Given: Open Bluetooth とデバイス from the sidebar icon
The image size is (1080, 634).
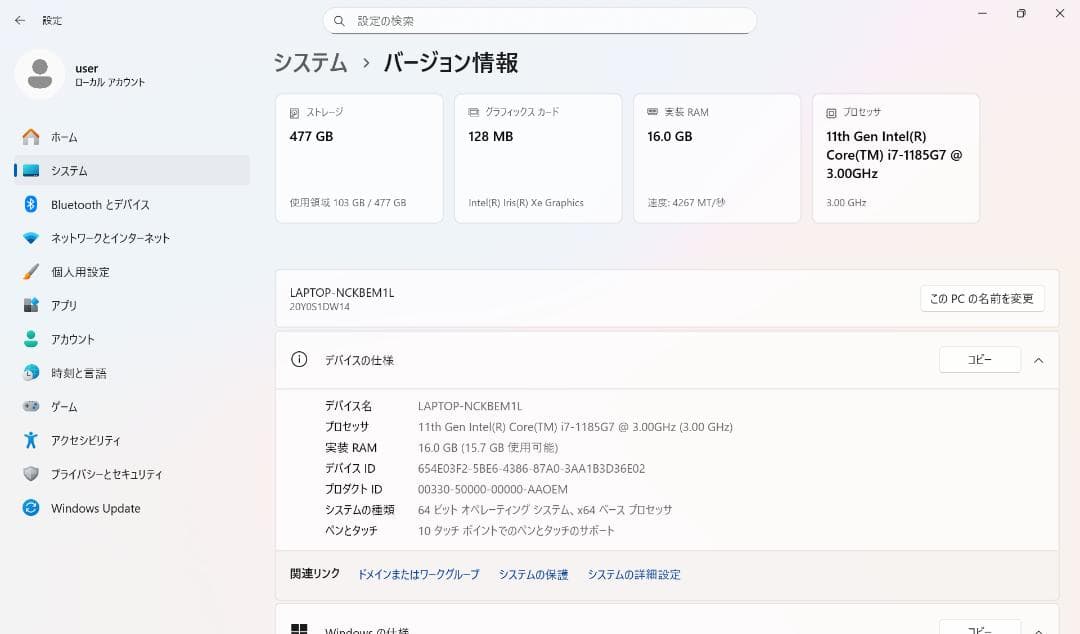Looking at the screenshot, I should (29, 204).
